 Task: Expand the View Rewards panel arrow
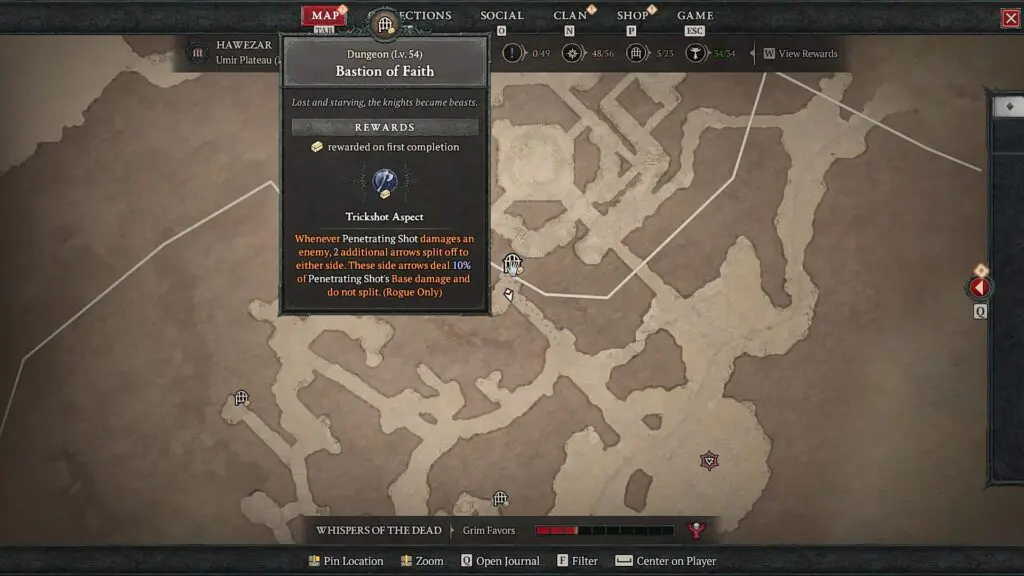point(752,54)
